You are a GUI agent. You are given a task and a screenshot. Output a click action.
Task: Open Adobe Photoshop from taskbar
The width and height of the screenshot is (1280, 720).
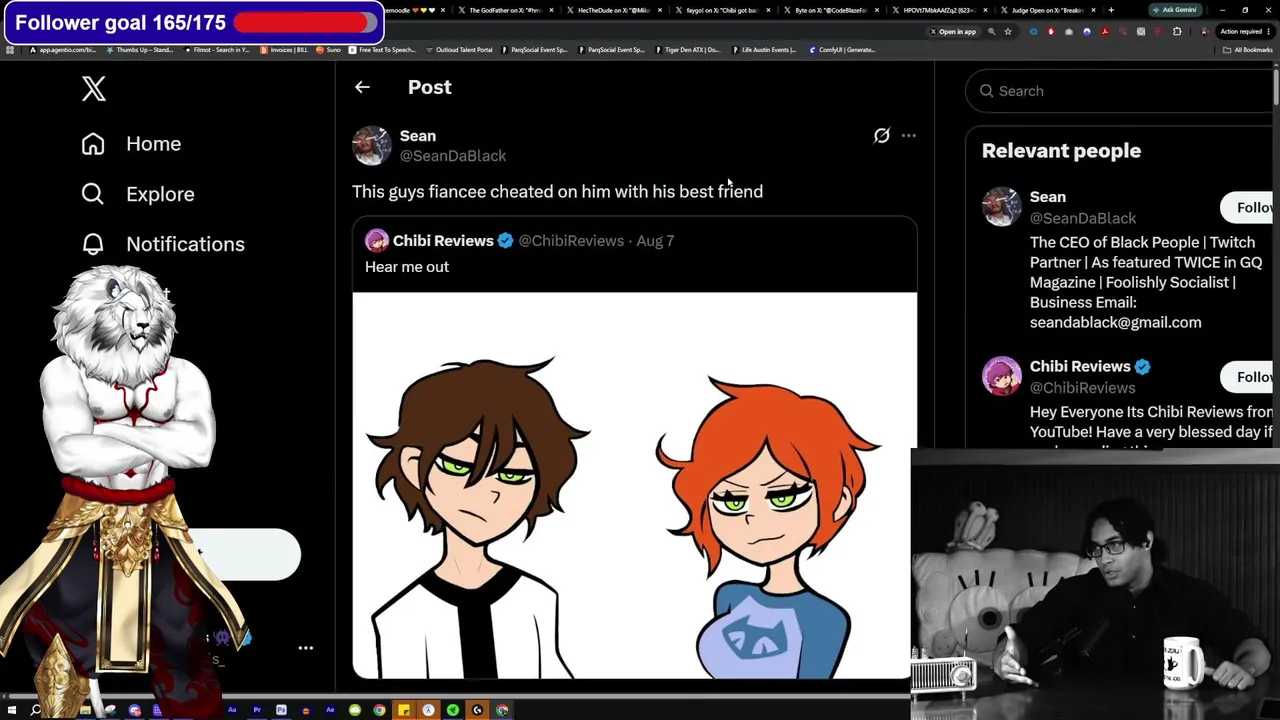tap(281, 710)
